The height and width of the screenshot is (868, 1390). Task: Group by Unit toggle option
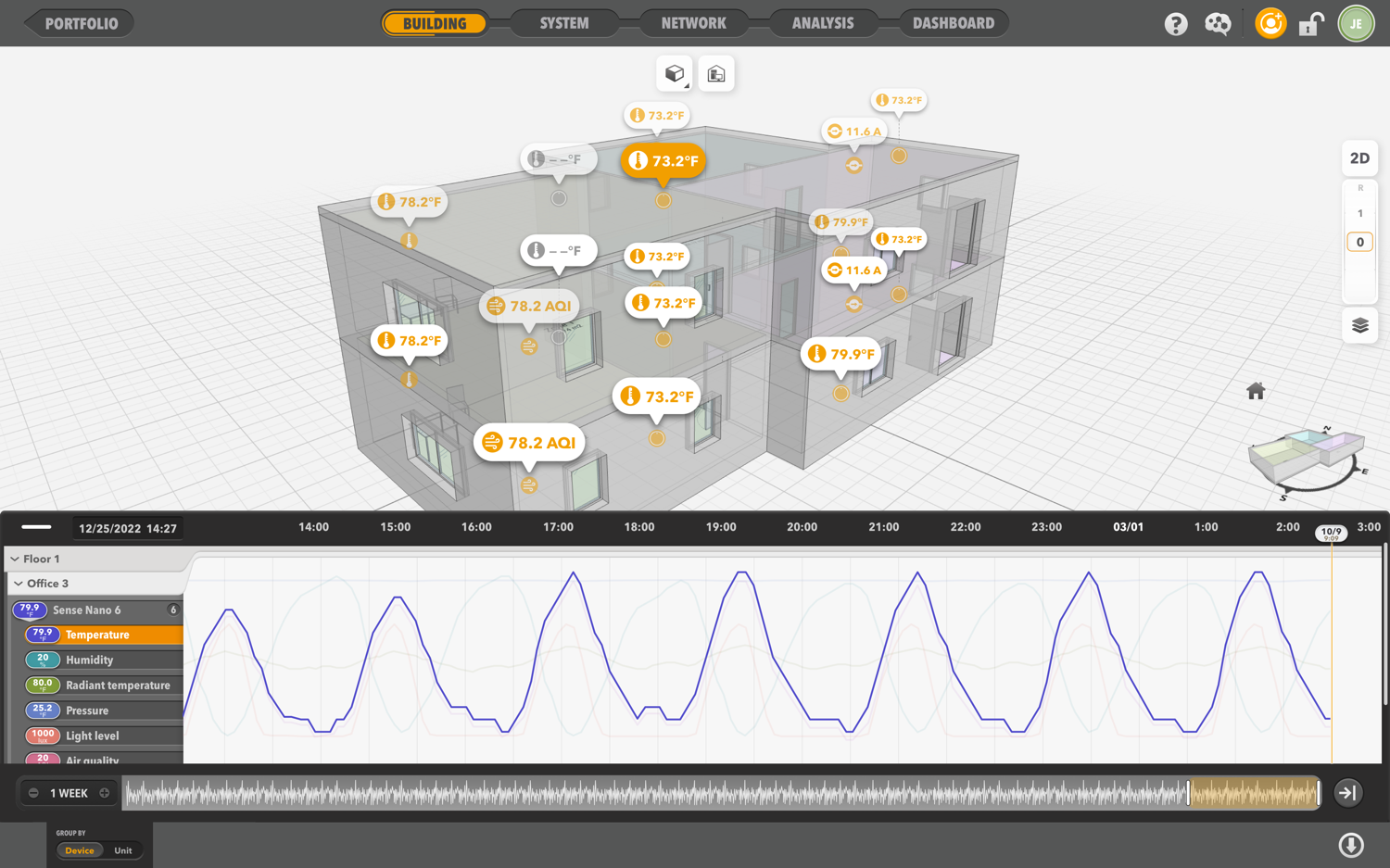tap(123, 850)
